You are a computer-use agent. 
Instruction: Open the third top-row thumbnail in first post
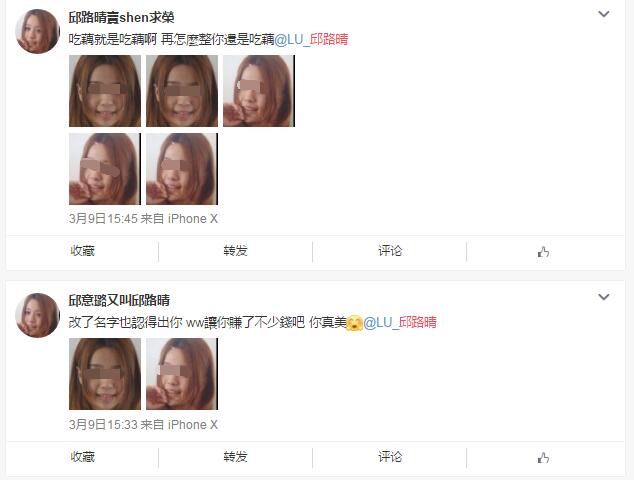click(x=259, y=91)
